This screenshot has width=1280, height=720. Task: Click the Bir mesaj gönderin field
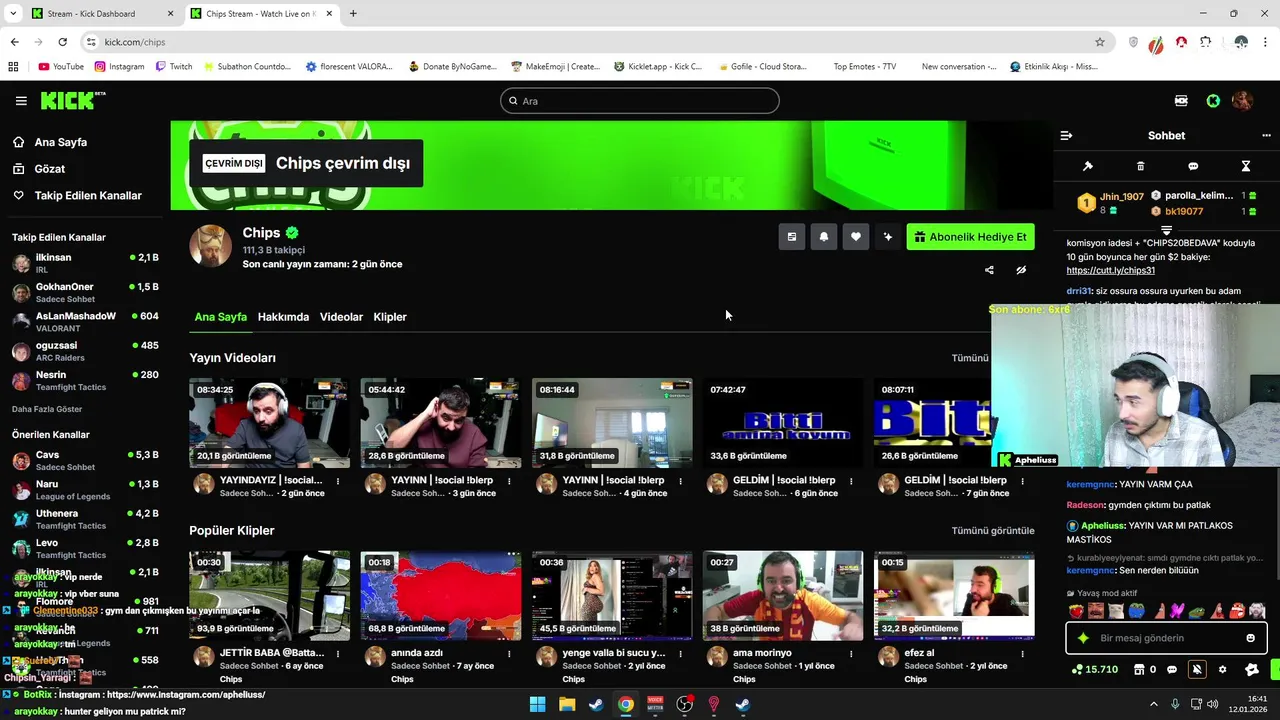click(1165, 638)
